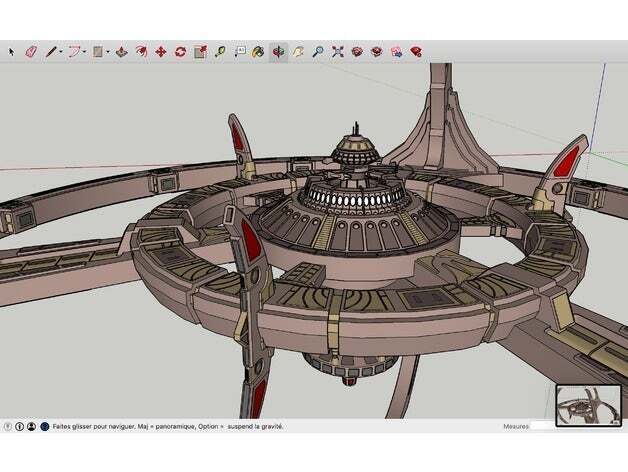
Task: Select the Scale tool
Action: tap(200, 52)
